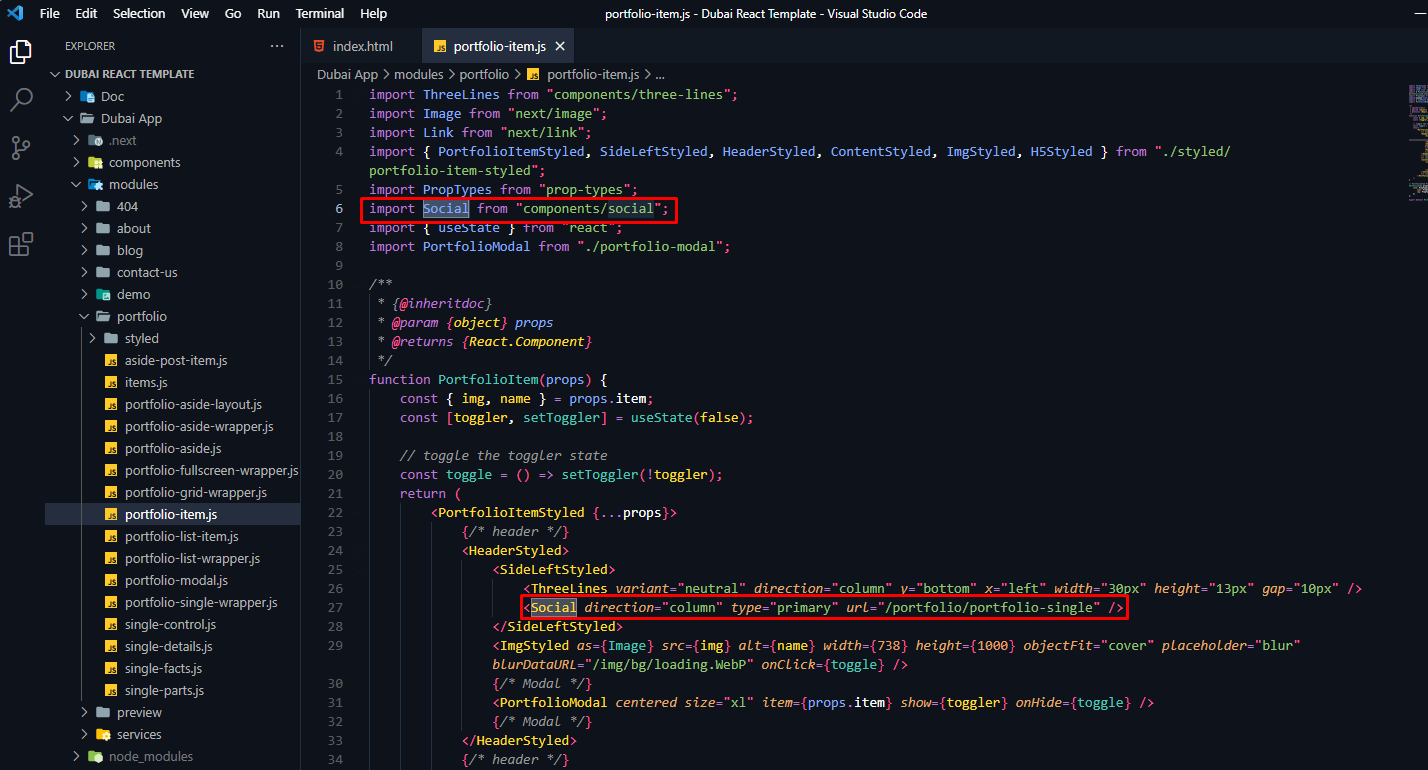The image size is (1428, 770).
Task: Open the Explorer more actions ellipsis
Action: click(277, 46)
